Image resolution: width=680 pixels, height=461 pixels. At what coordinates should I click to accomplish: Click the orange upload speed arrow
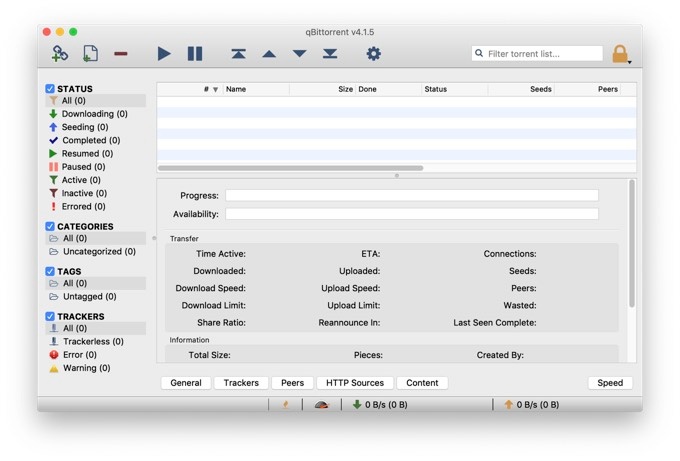[x=508, y=405]
